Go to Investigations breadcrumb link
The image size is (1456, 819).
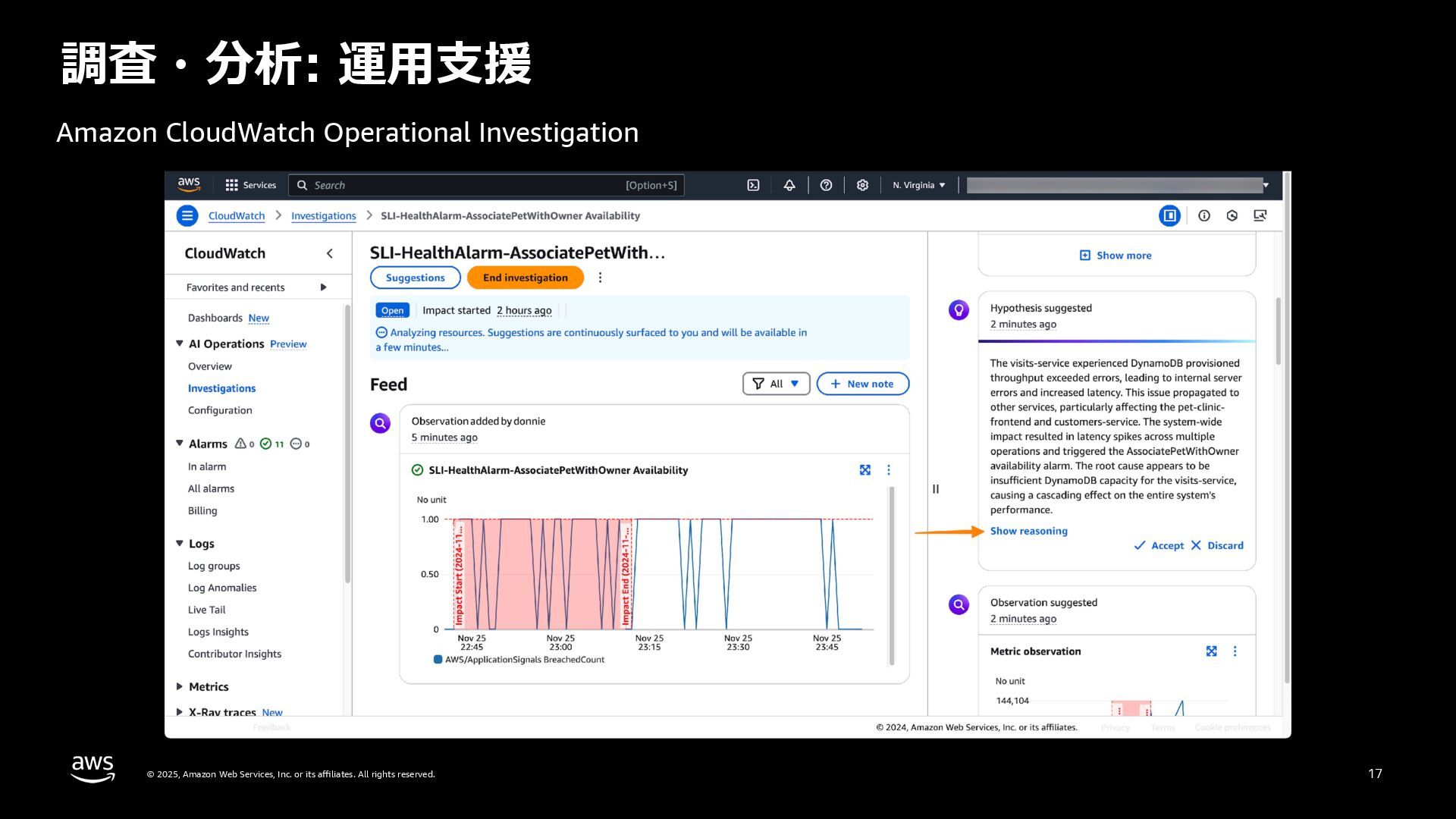[324, 216]
